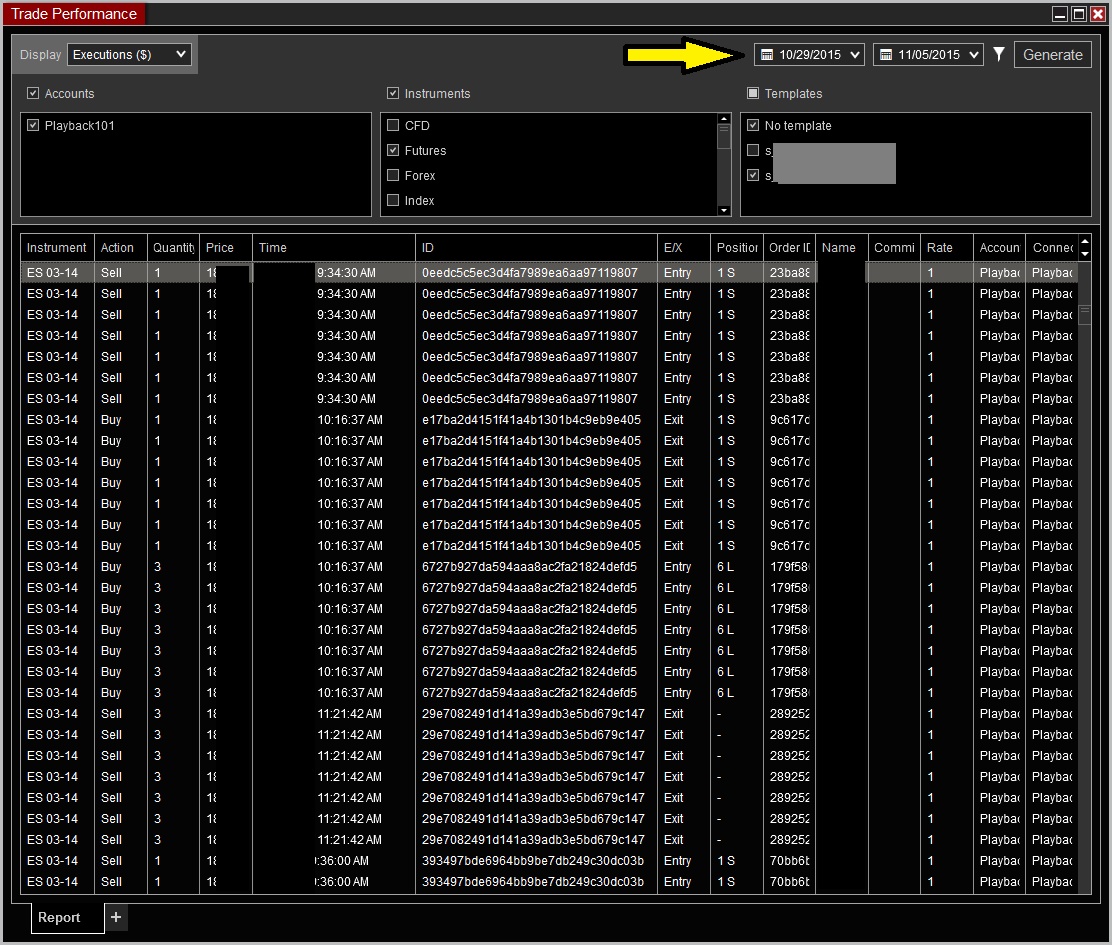
Task: Open the start date calendar icon 10/29/2015
Action: (x=766, y=55)
